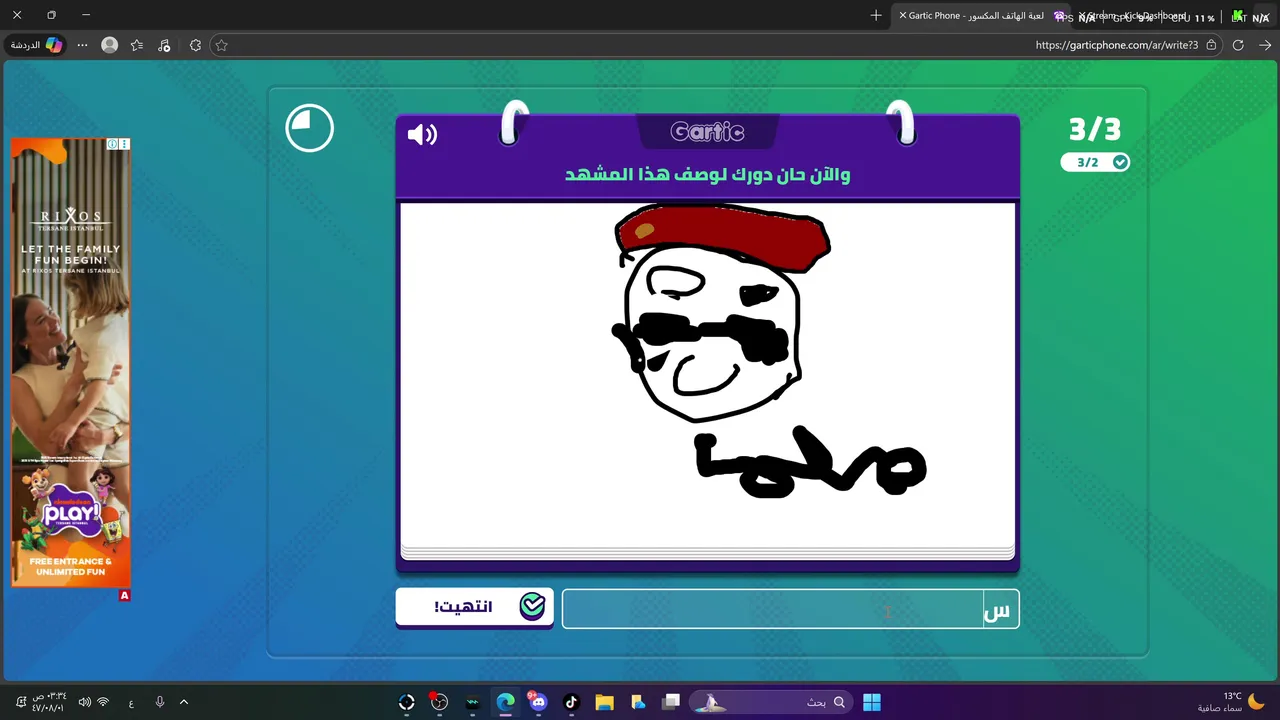Add this page to favorites star

222,45
